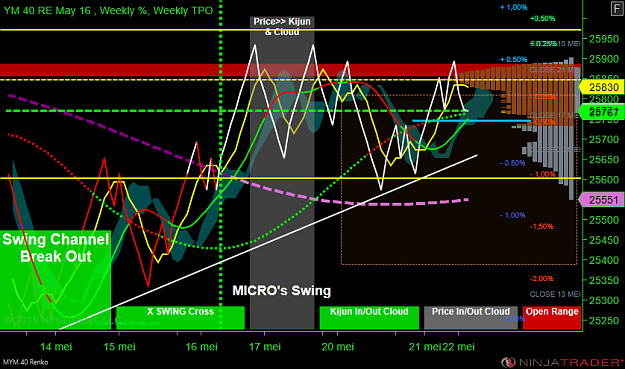Click the F button in top-right corner
This screenshot has height=369, width=625.
(x=617, y=10)
